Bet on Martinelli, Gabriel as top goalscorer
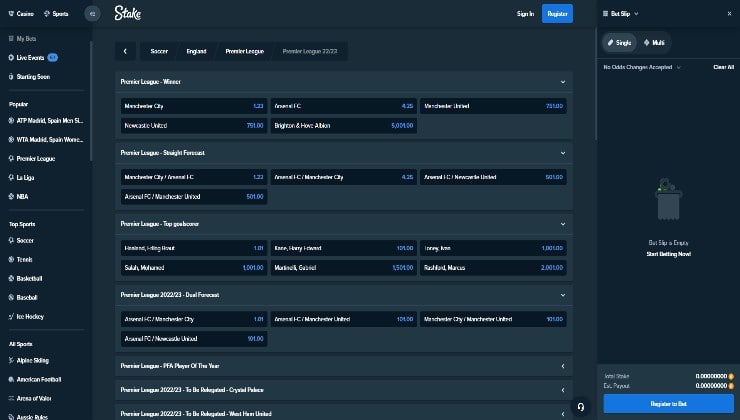Screen dimensions: 740x420 [x=344, y=268]
